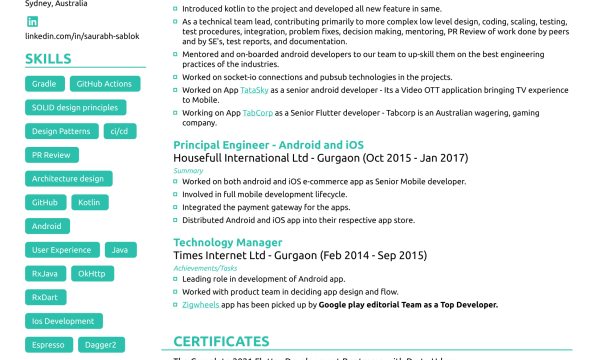Click 'Worked on both android and iOS e-commerce' bullet
This screenshot has width=600, height=360.
324,181
